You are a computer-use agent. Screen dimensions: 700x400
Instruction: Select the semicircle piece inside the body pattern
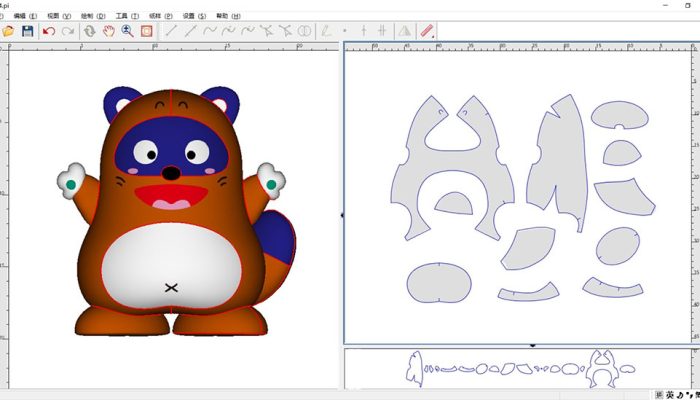[454, 205]
